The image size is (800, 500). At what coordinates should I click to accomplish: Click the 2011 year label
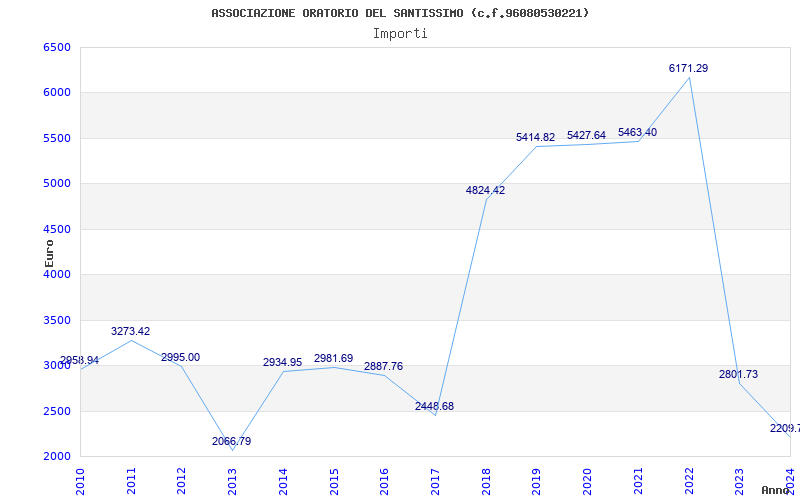click(131, 481)
